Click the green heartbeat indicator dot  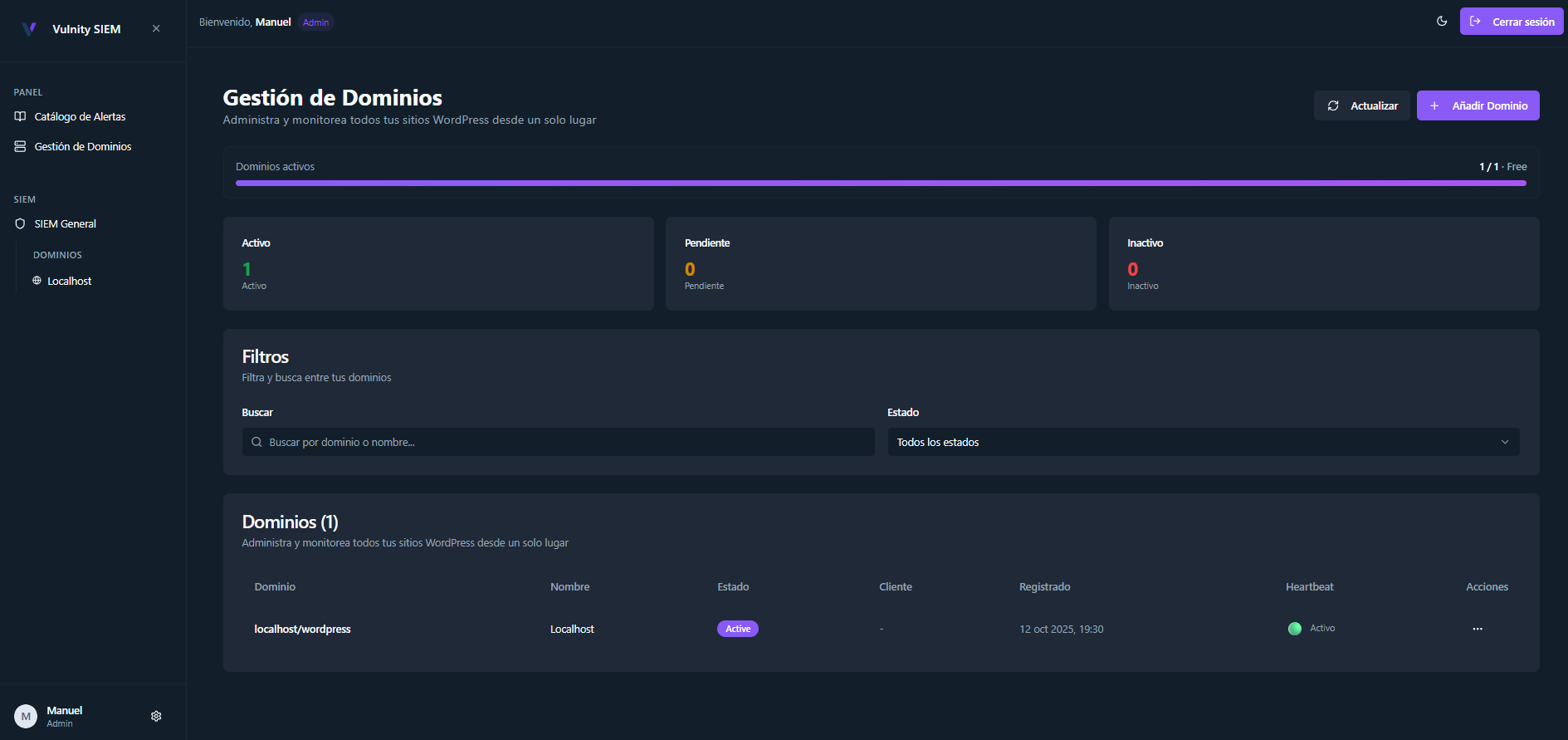(x=1295, y=629)
